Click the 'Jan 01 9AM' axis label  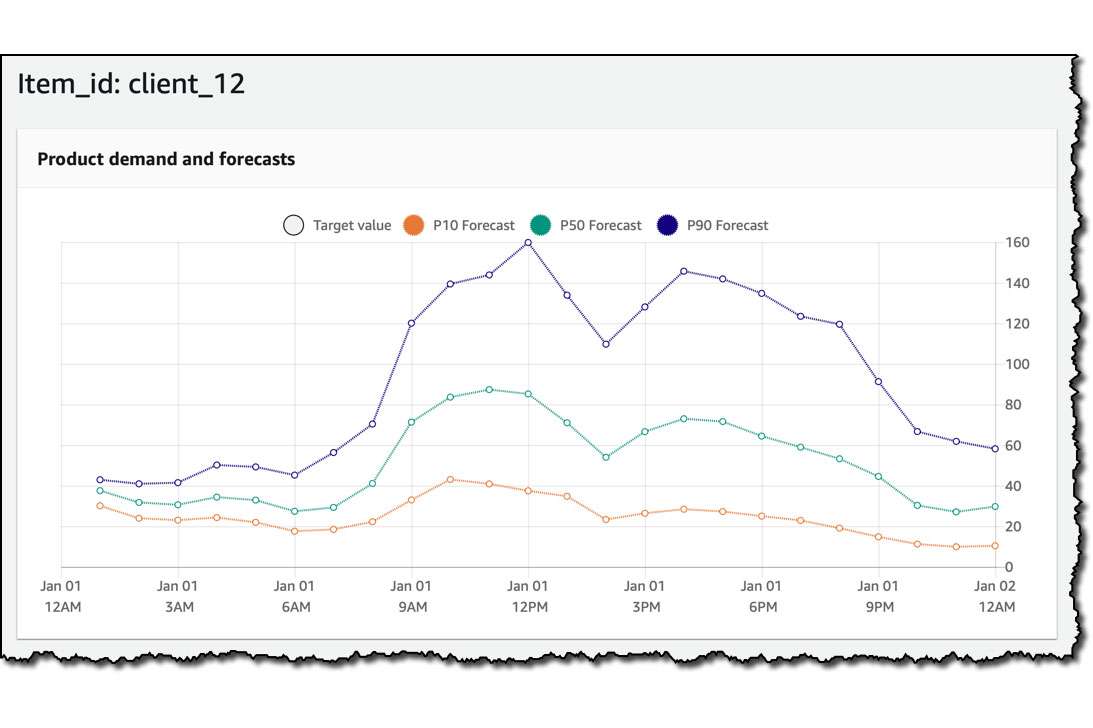click(411, 596)
